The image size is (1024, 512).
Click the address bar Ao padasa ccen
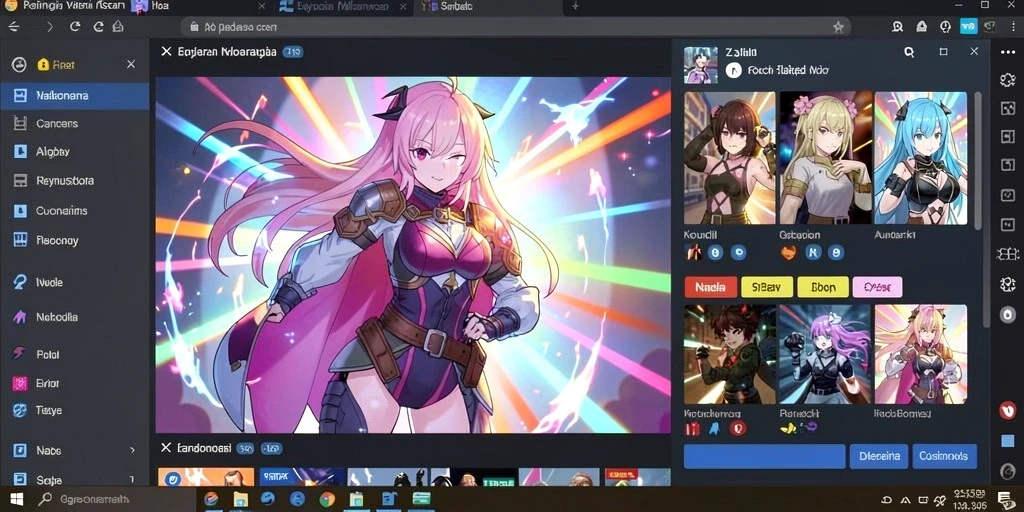(x=516, y=27)
